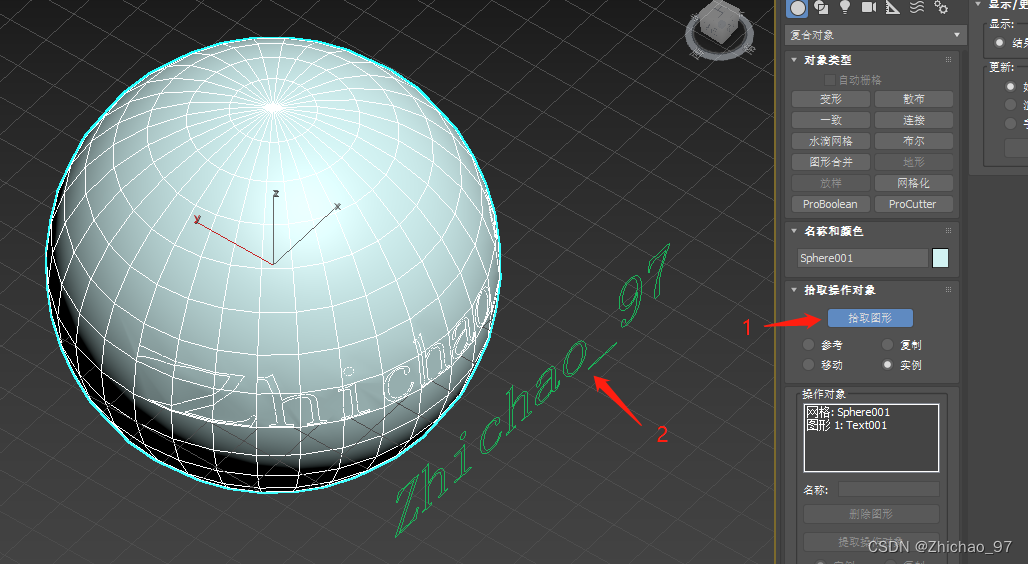Click the Sphere001 object name field
1028x564 pixels.
[x=862, y=258]
